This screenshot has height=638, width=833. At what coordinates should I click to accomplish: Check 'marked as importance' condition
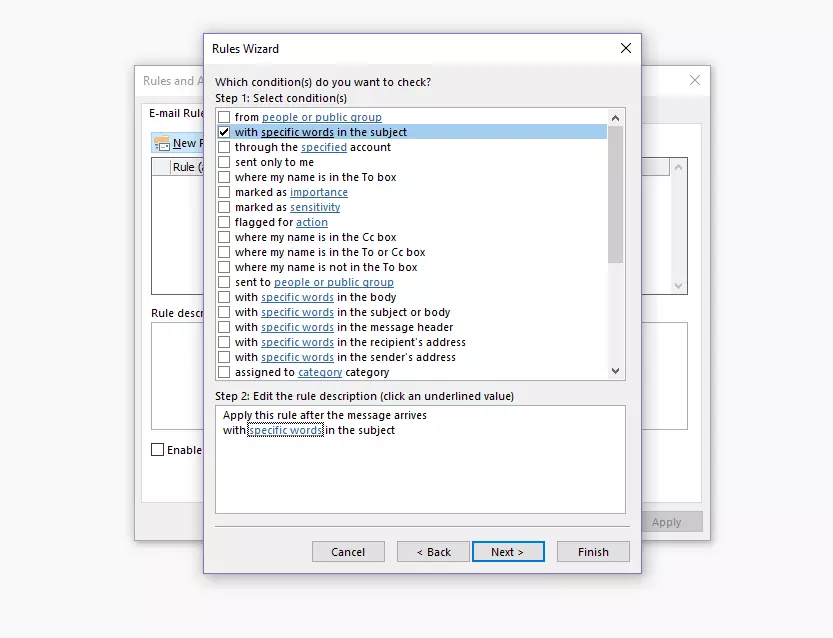pos(224,192)
